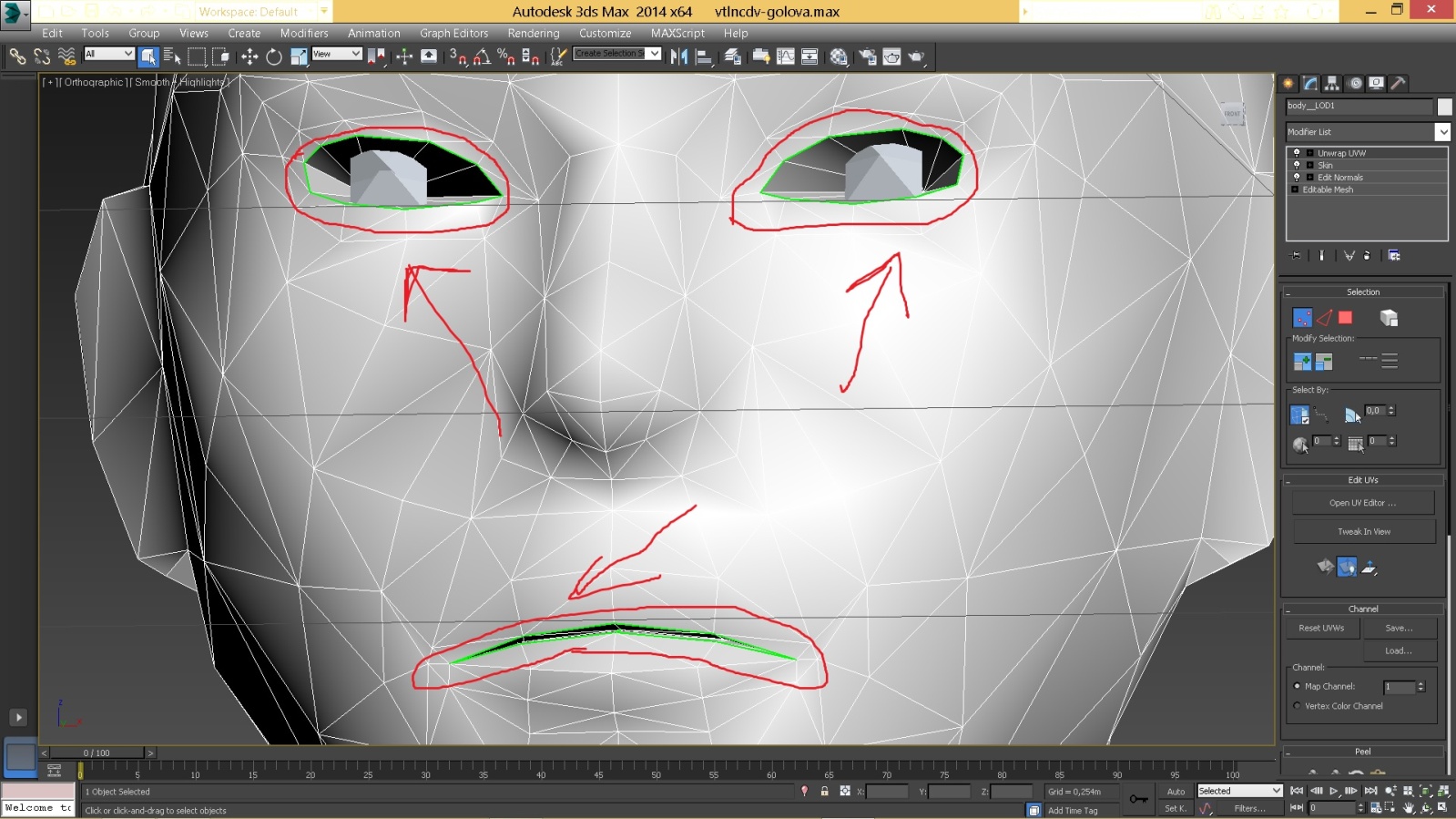This screenshot has width=1456, height=819.
Task: Select Edge sub-object mode in Selection
Action: 1324,317
